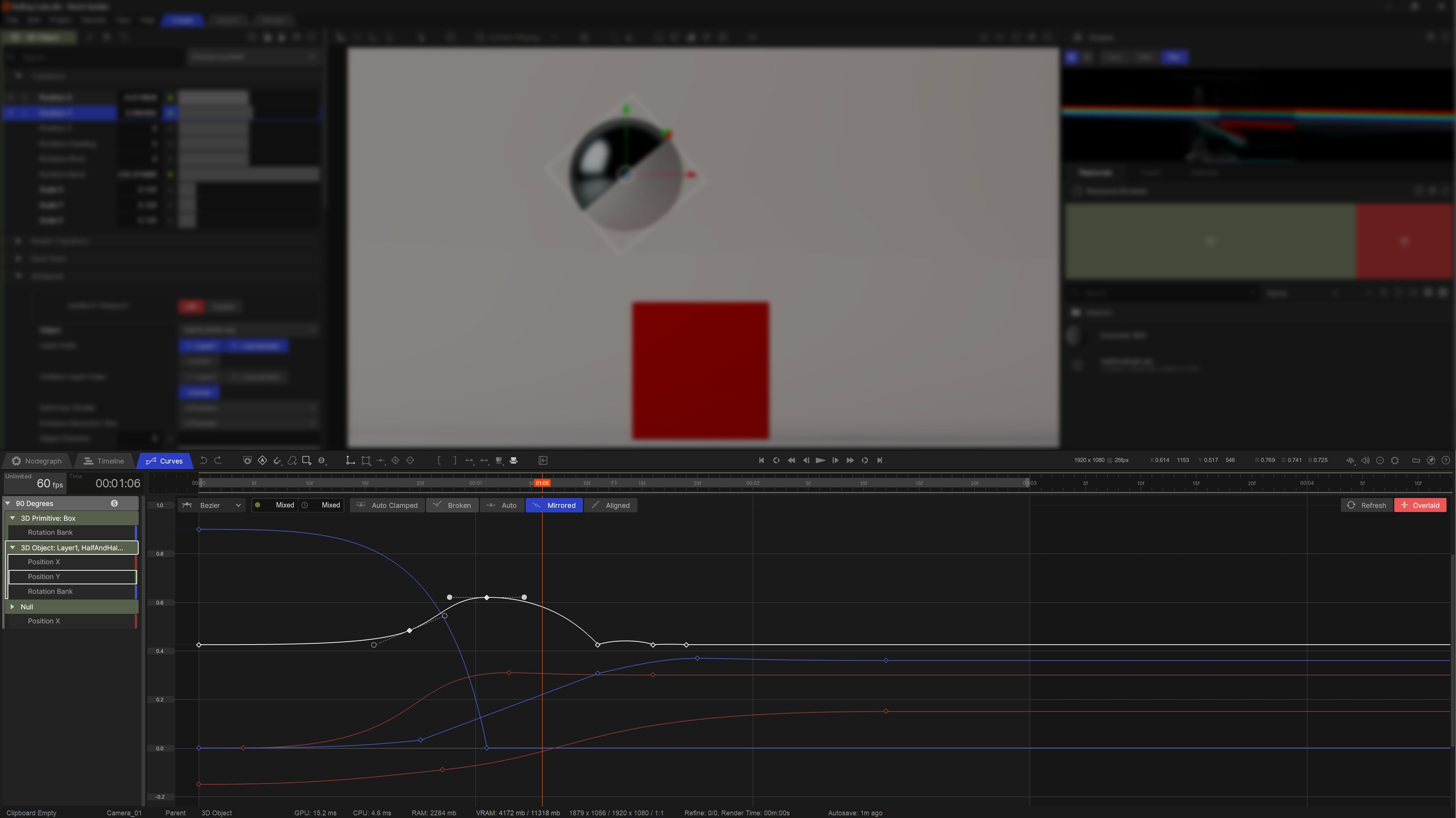Open help question mark icon
This screenshot has height=818, width=1456.
[1446, 460]
